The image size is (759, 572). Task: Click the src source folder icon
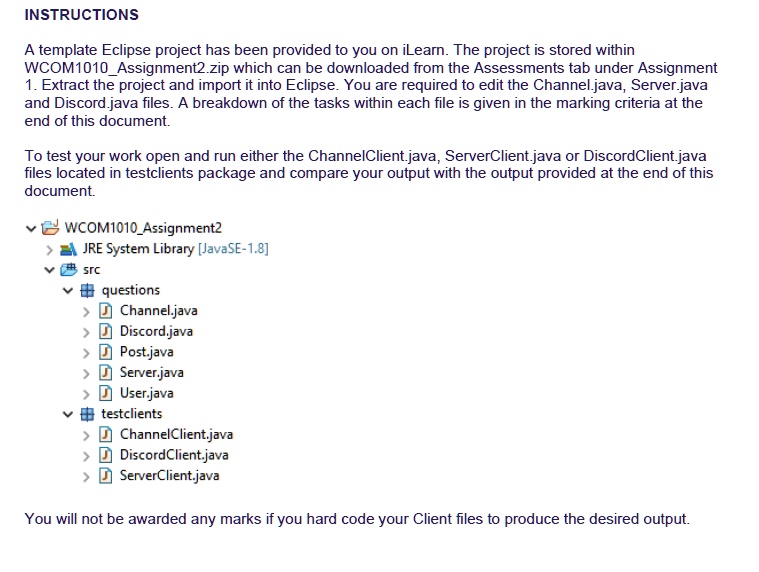(68, 270)
